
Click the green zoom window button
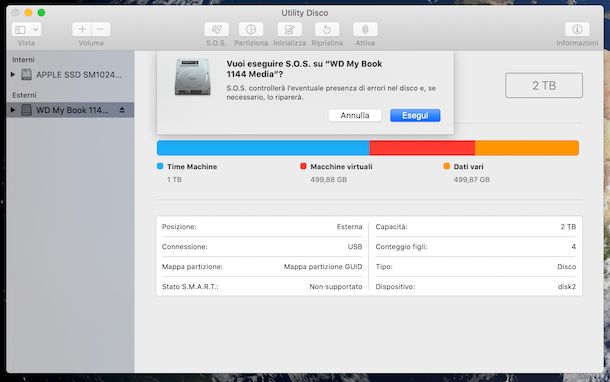pos(41,12)
